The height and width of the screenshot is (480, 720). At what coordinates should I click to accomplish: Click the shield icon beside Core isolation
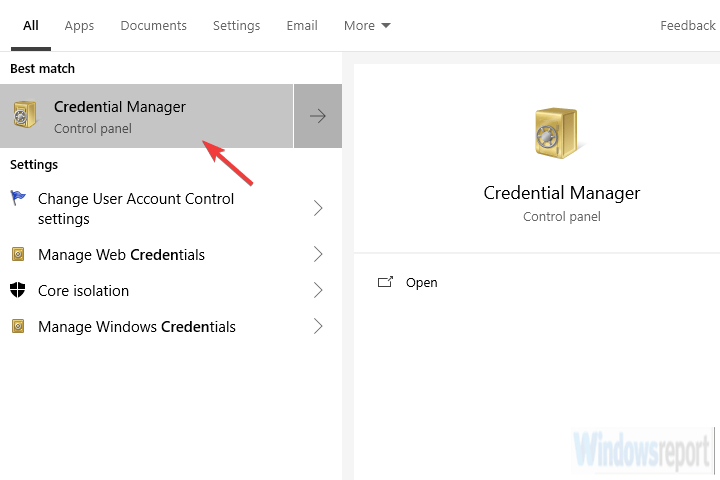(18, 290)
